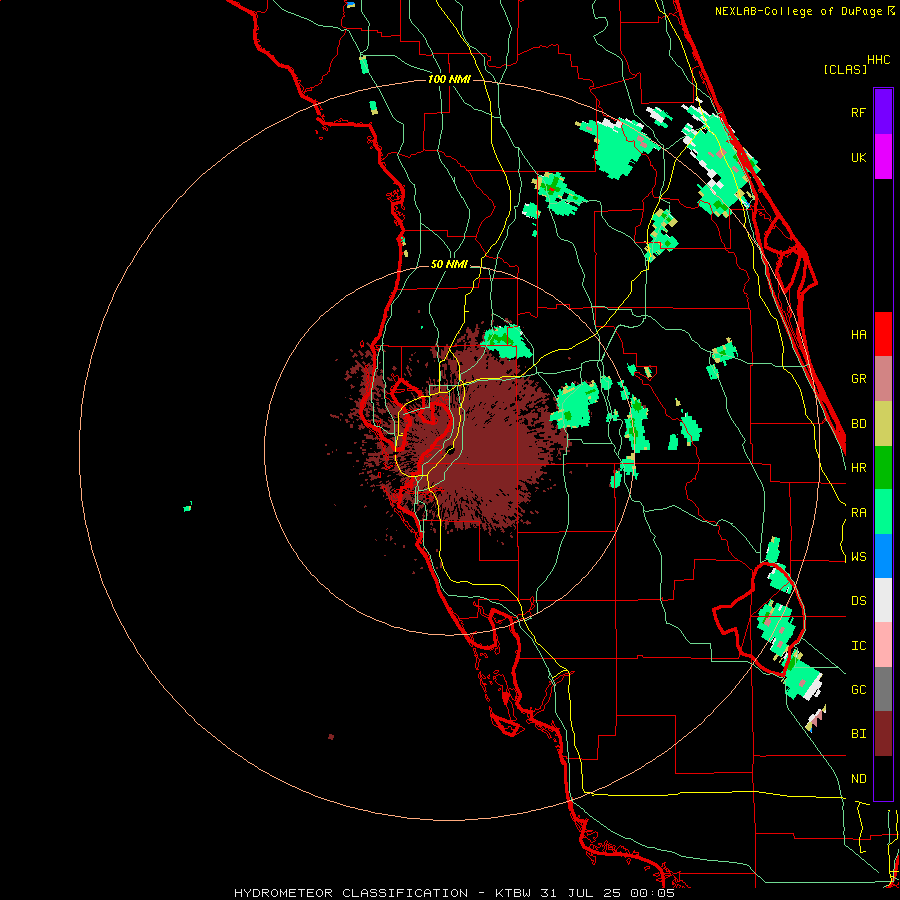Click the "BI" legend label
This screenshot has width=900, height=900.
tap(858, 734)
